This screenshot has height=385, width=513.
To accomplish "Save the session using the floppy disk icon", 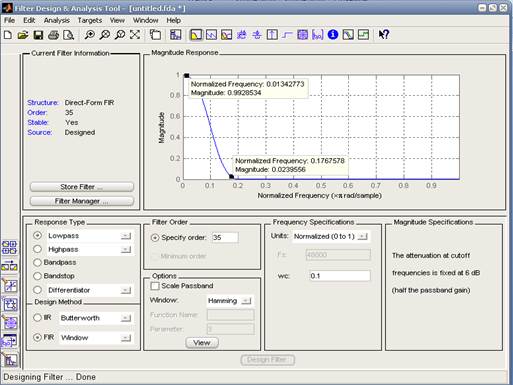I will 38,35.
